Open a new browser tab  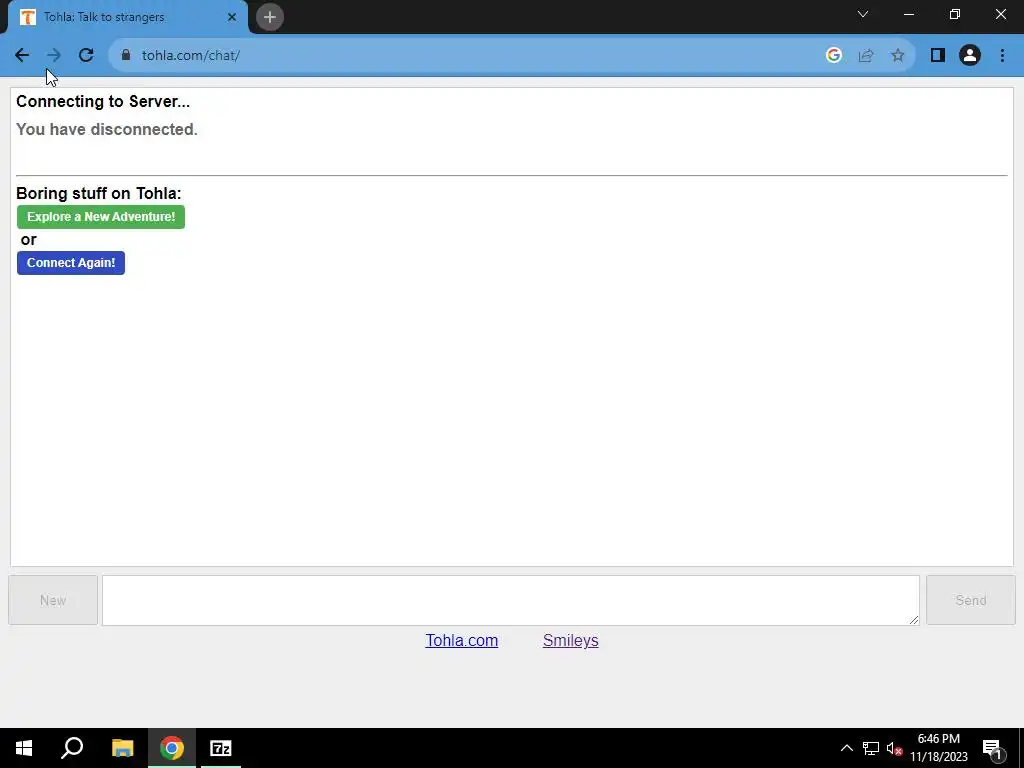[270, 17]
